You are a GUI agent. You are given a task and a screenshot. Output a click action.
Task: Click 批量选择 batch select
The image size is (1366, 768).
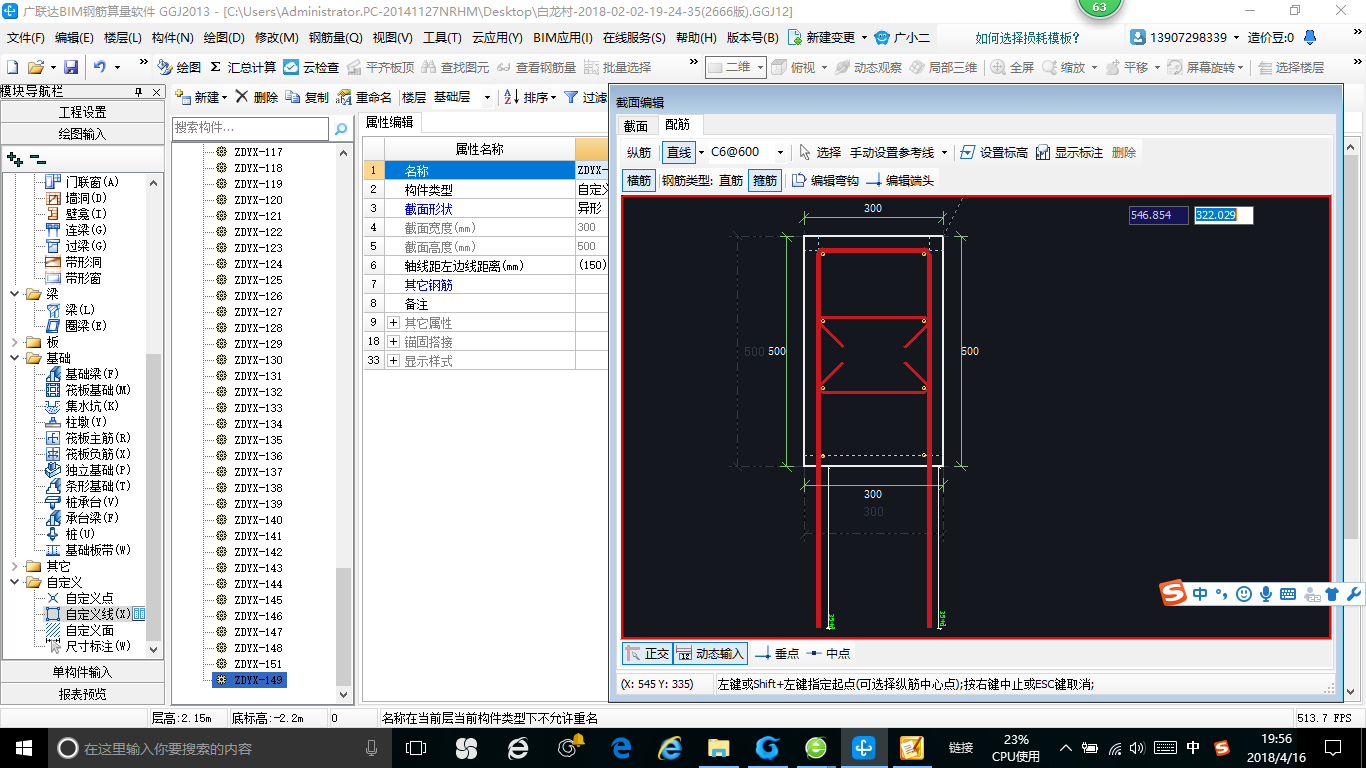[617, 67]
